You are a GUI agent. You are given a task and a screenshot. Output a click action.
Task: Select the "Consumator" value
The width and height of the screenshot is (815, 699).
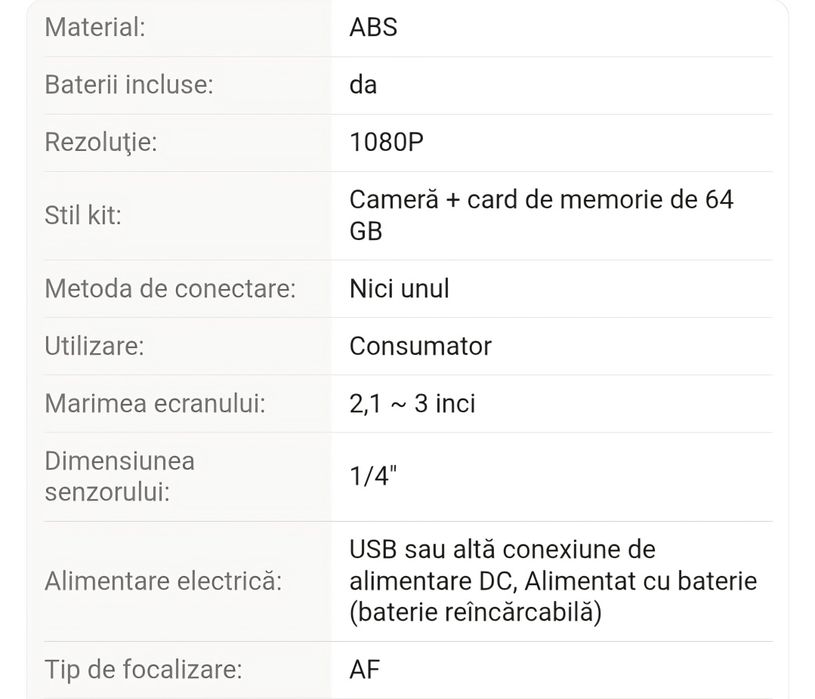coord(420,346)
